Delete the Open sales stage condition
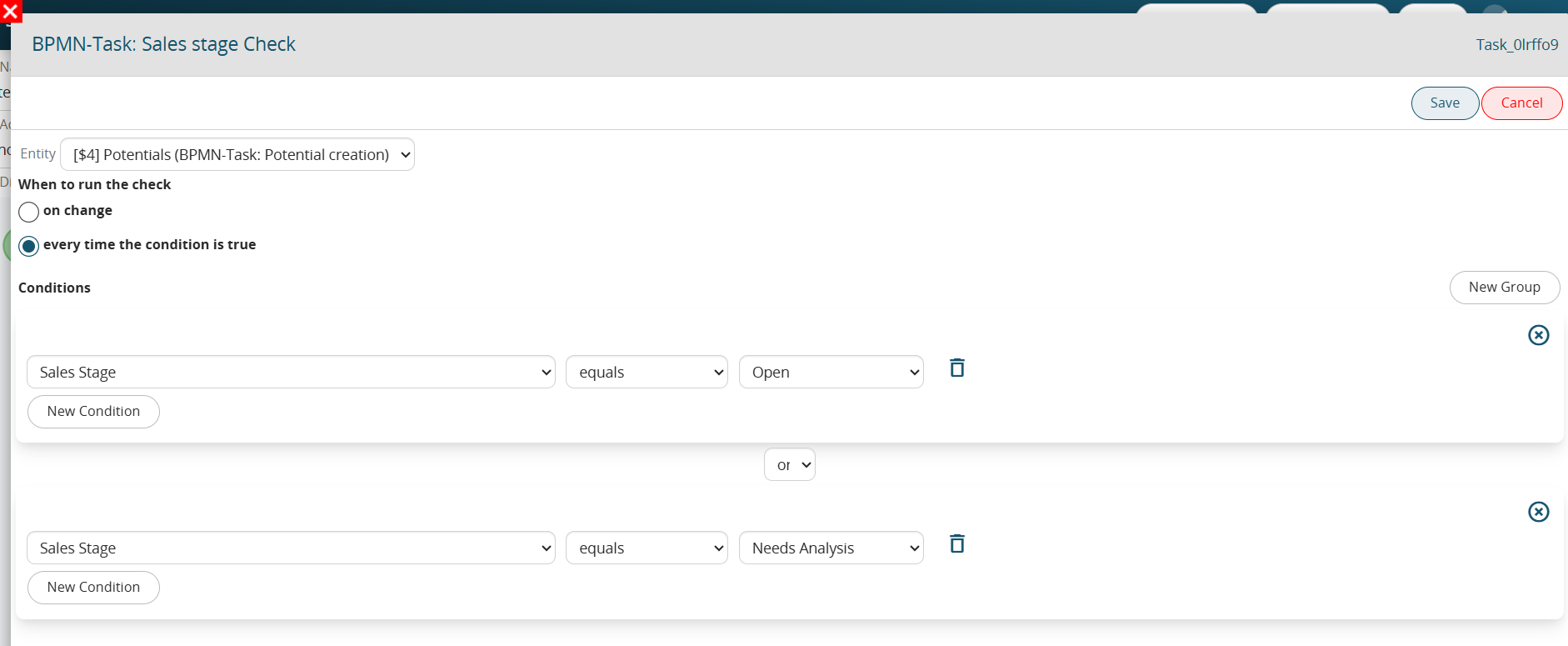This screenshot has height=646, width=1568. (x=957, y=368)
